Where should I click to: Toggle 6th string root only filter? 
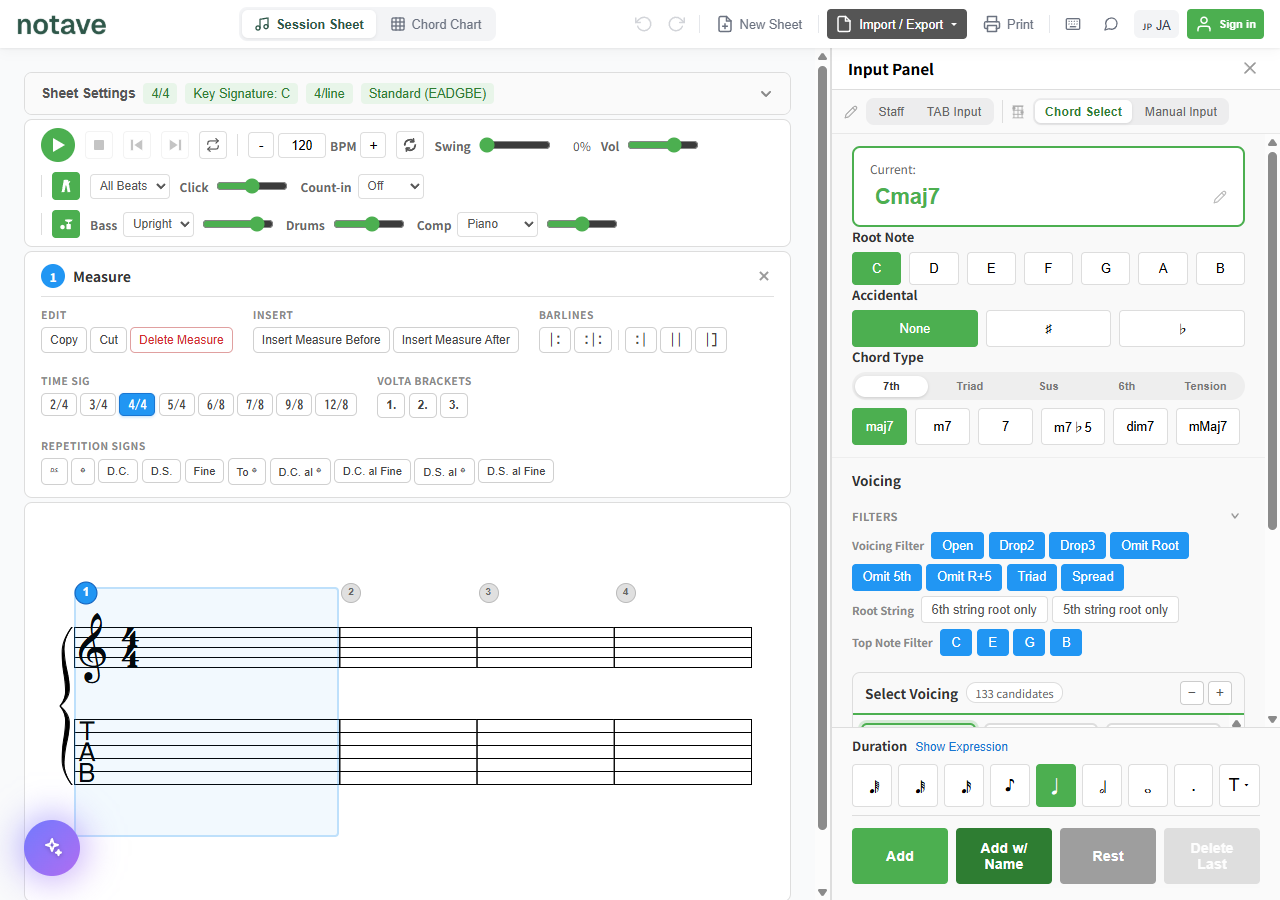[984, 610]
